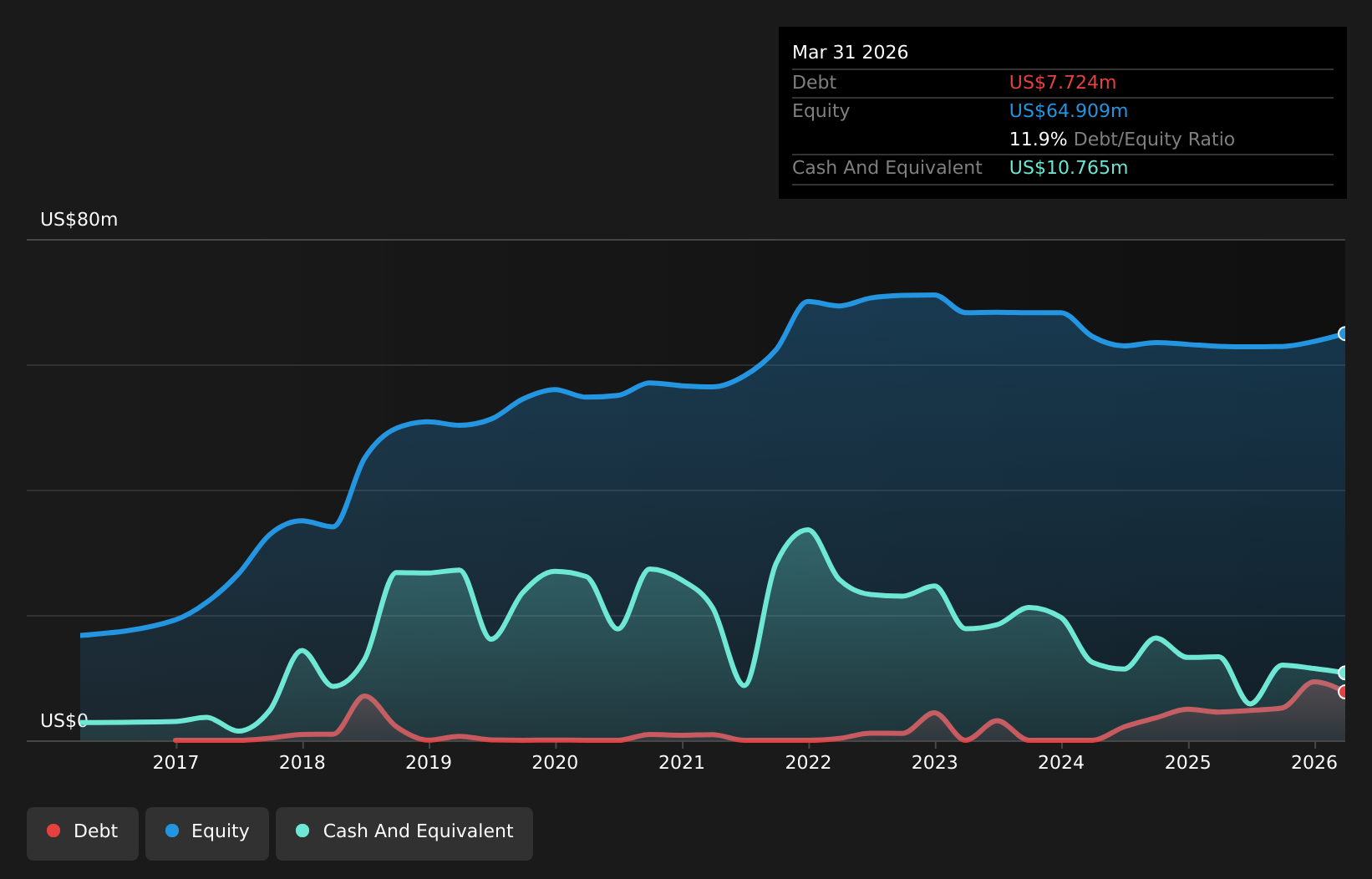Viewport: 1372px width, 879px height.
Task: Click the 2018 x-axis label
Action: point(302,762)
